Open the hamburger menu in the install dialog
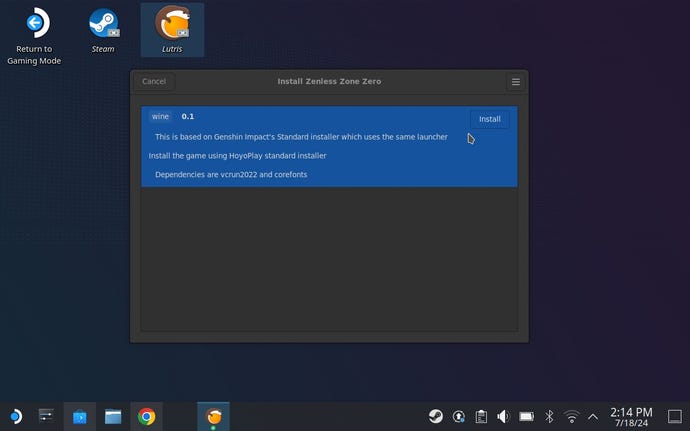The width and height of the screenshot is (690, 431). (x=515, y=82)
